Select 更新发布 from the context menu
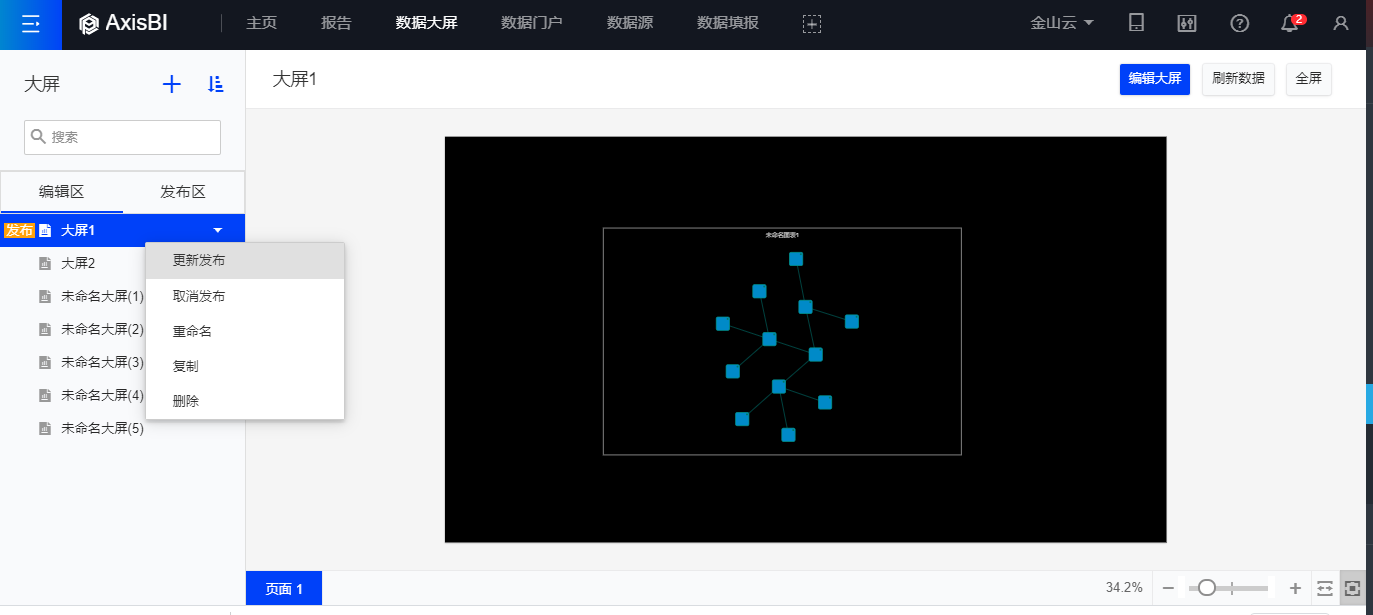The width and height of the screenshot is (1373, 615). point(245,260)
